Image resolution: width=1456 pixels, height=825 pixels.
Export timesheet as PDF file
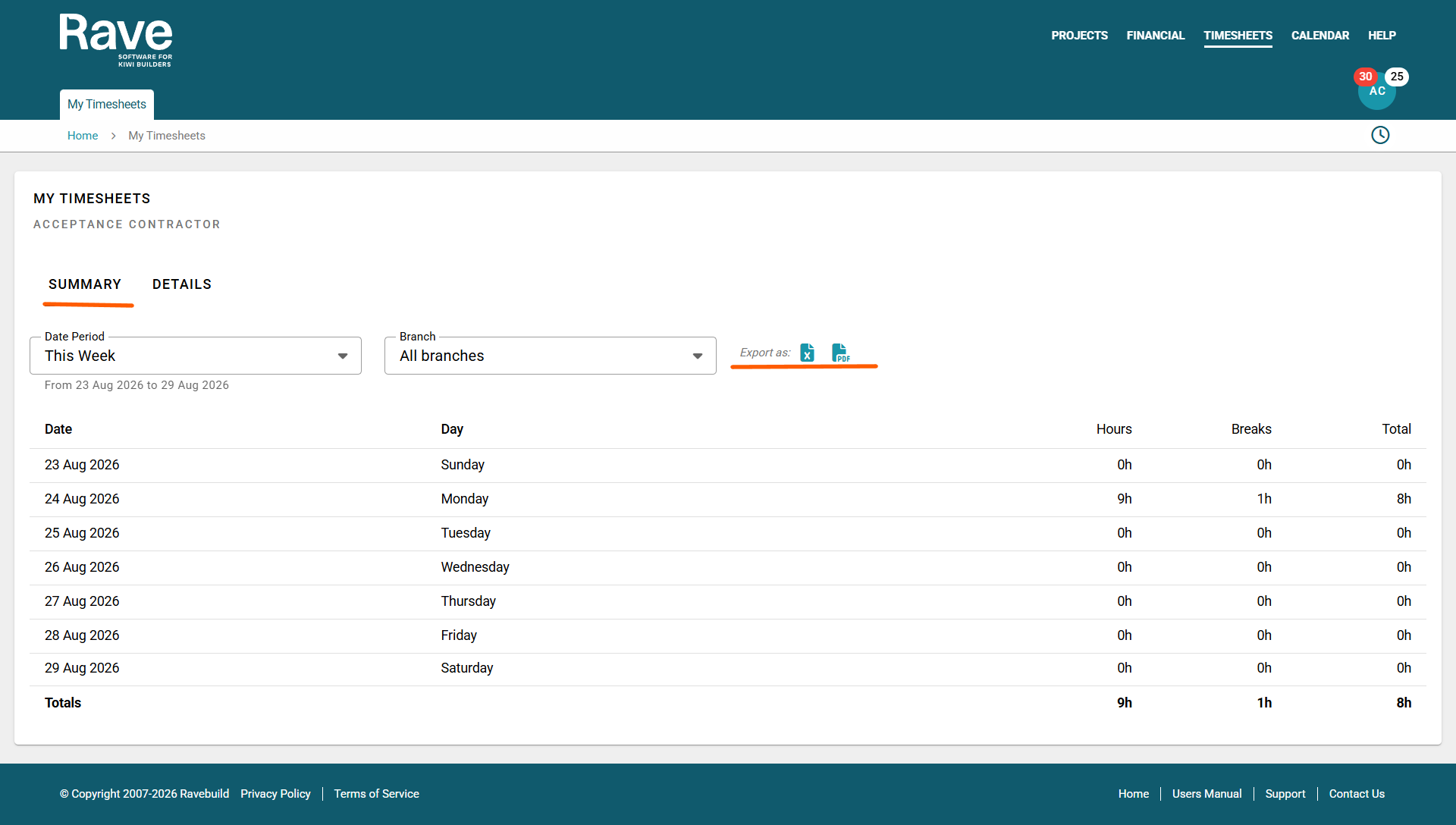(840, 353)
